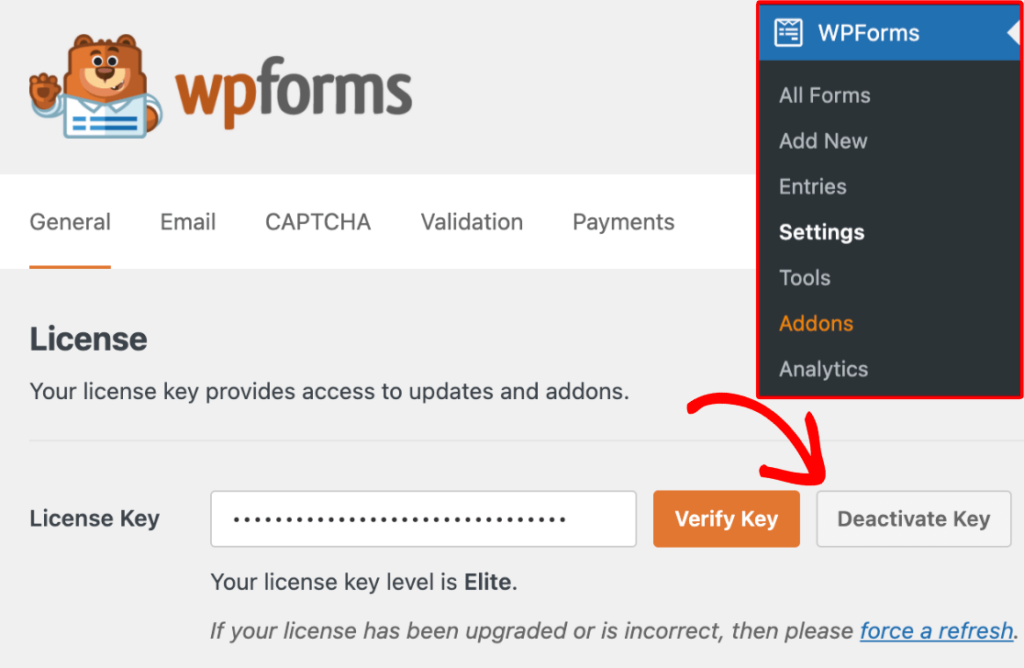
Task: Go to Tools in the sidebar
Action: click(804, 278)
